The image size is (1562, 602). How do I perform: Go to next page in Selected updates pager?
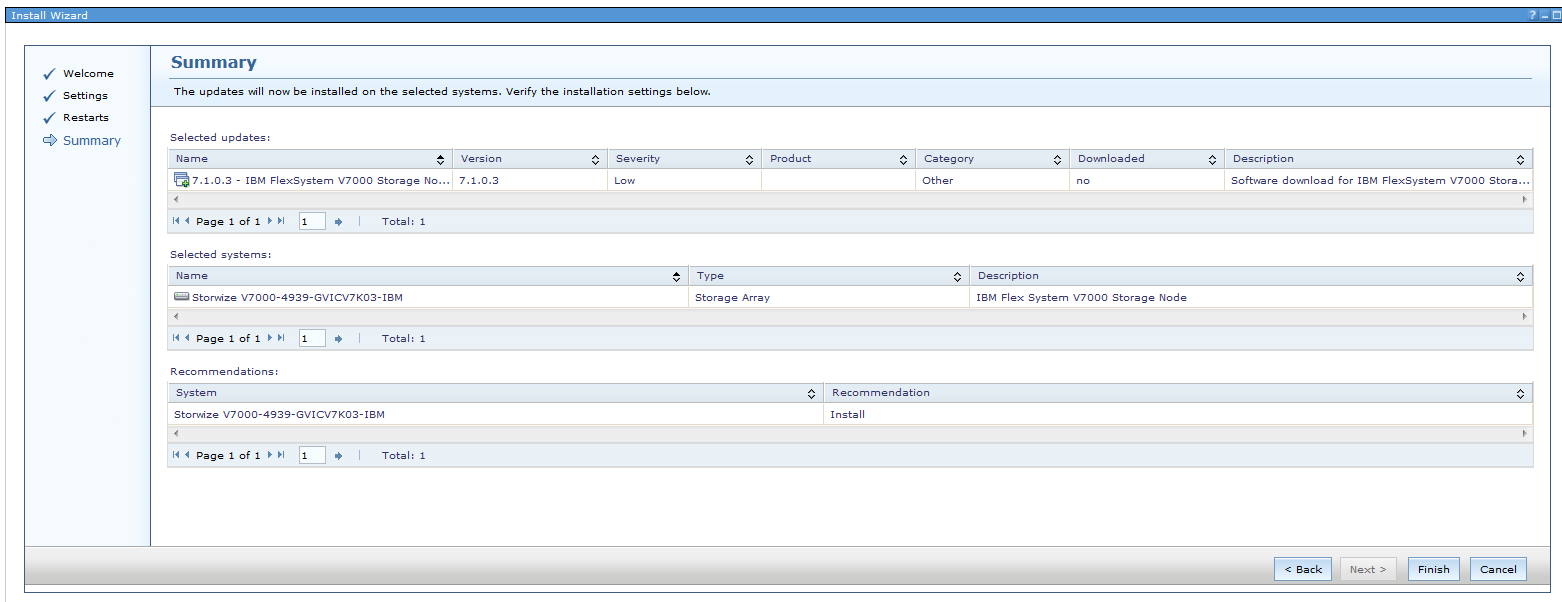(270, 221)
